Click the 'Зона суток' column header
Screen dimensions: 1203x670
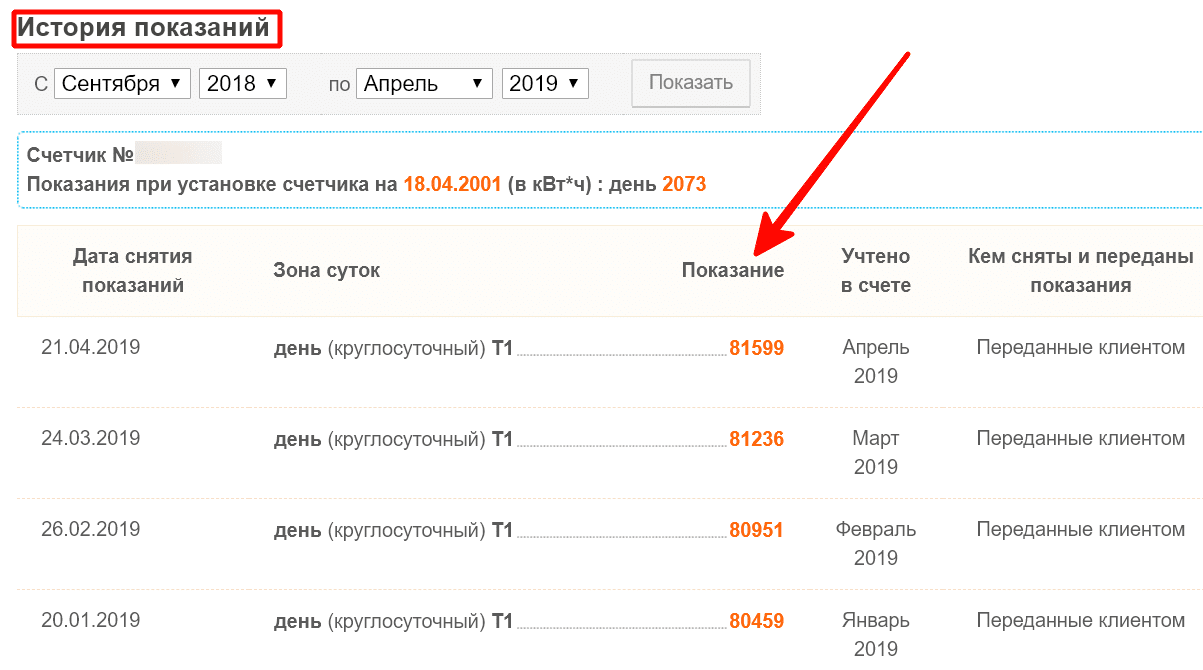(x=327, y=270)
